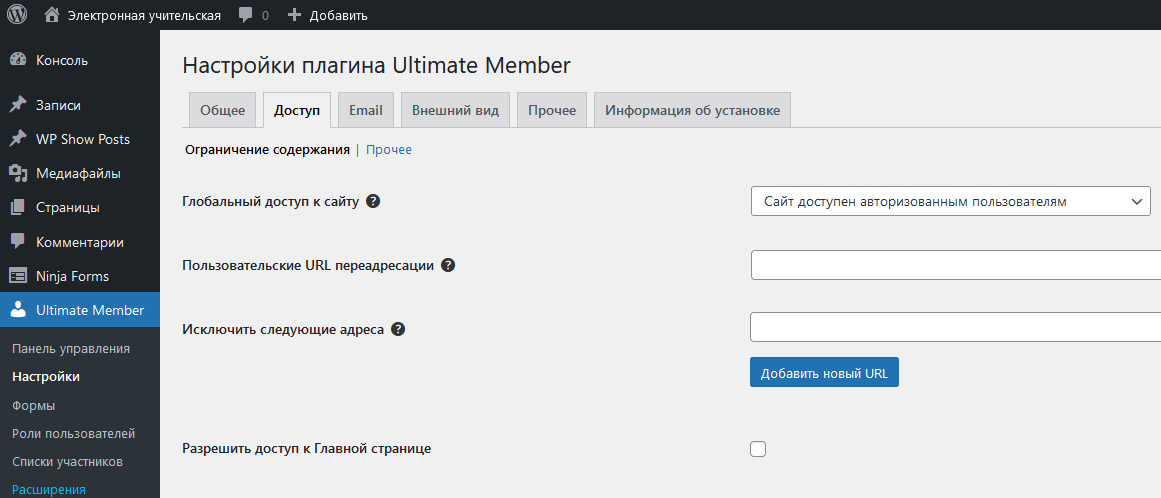
Task: Click Добавить in the admin bar
Action: (338, 15)
